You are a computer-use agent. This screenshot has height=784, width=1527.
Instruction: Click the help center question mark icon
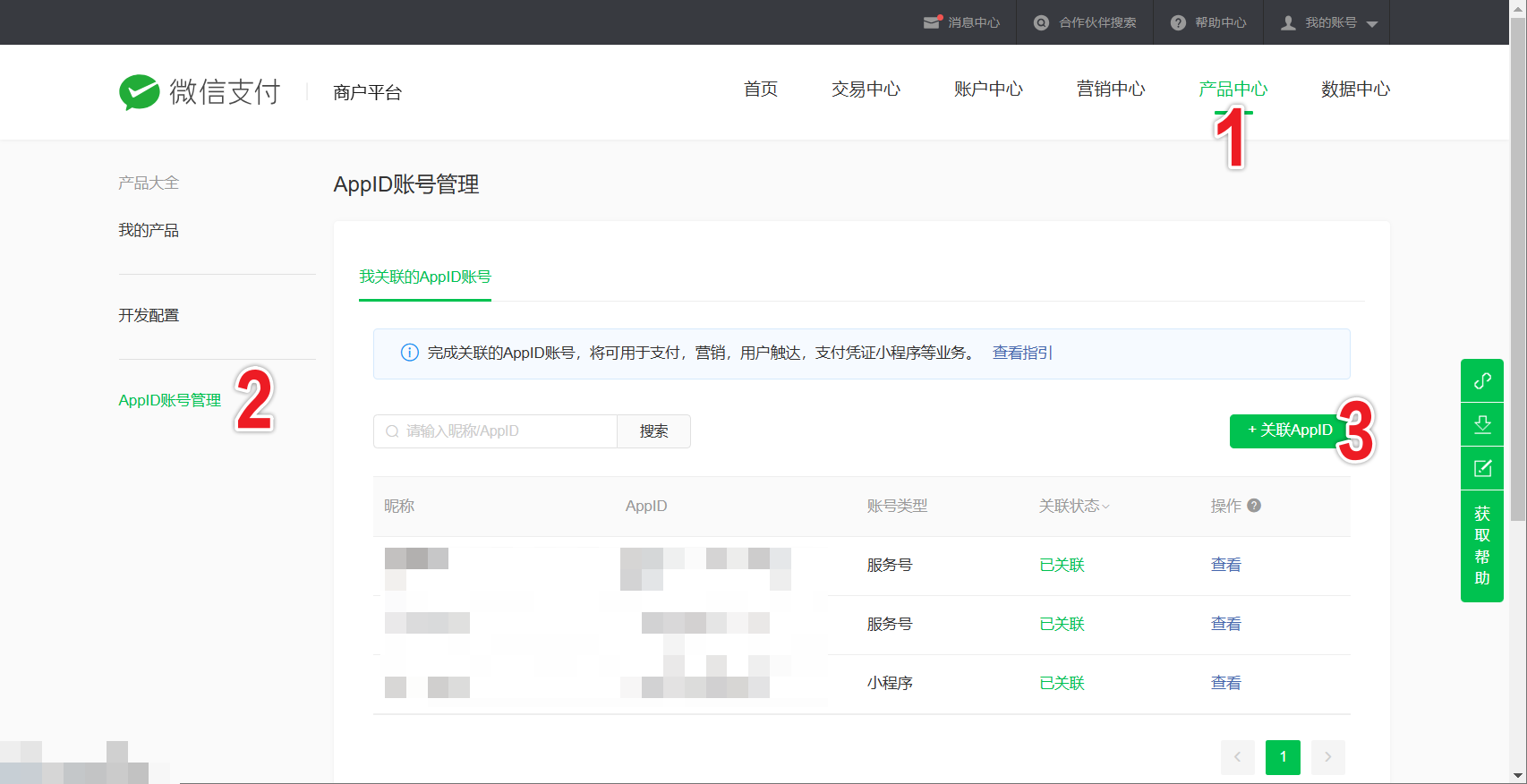[x=1178, y=22]
